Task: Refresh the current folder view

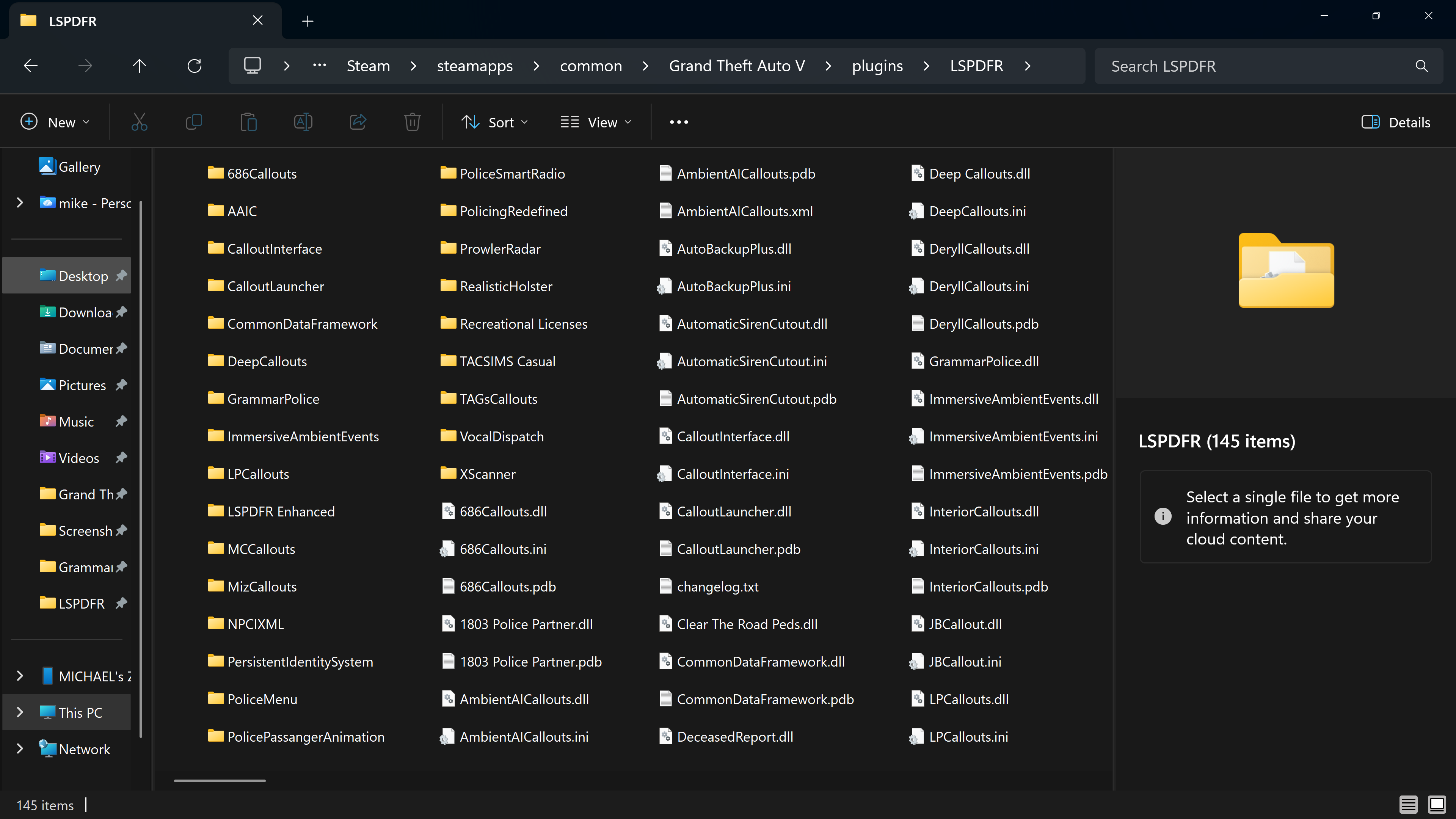Action: pyautogui.click(x=194, y=66)
